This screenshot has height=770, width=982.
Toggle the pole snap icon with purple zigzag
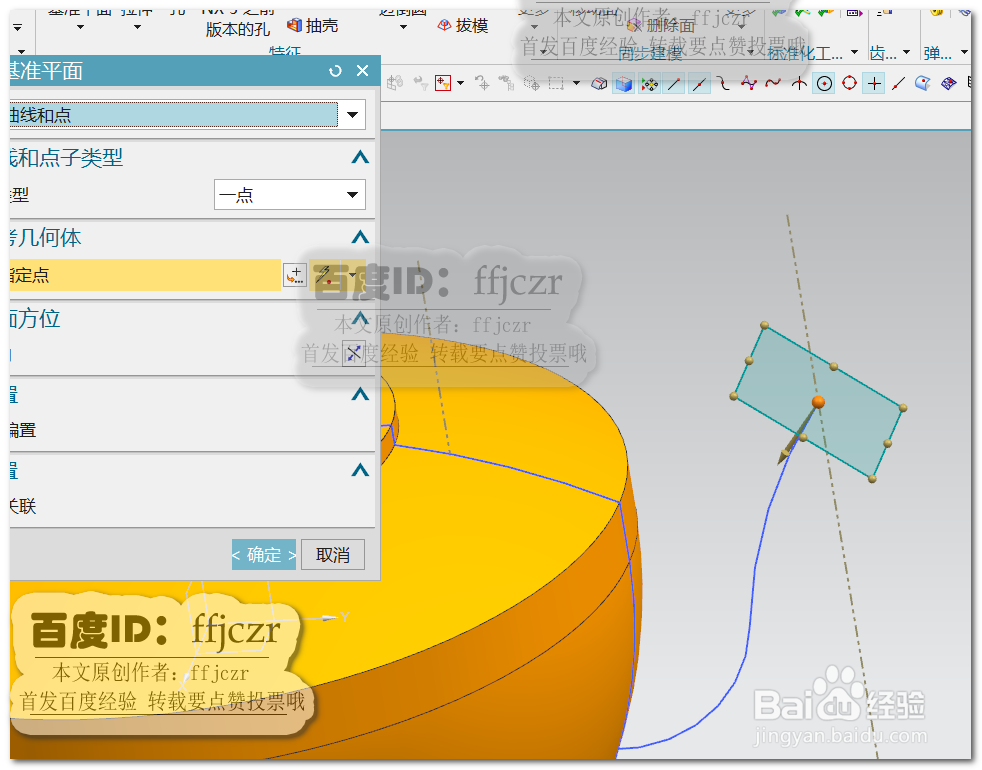(x=748, y=83)
